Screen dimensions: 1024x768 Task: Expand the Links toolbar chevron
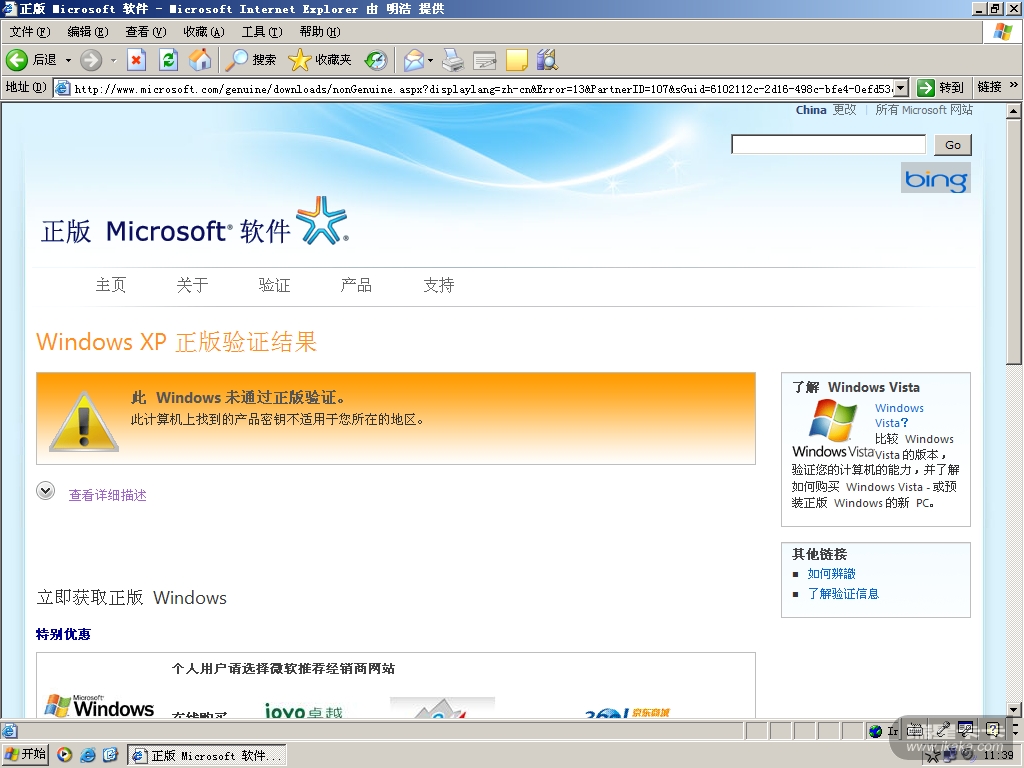tap(1014, 85)
